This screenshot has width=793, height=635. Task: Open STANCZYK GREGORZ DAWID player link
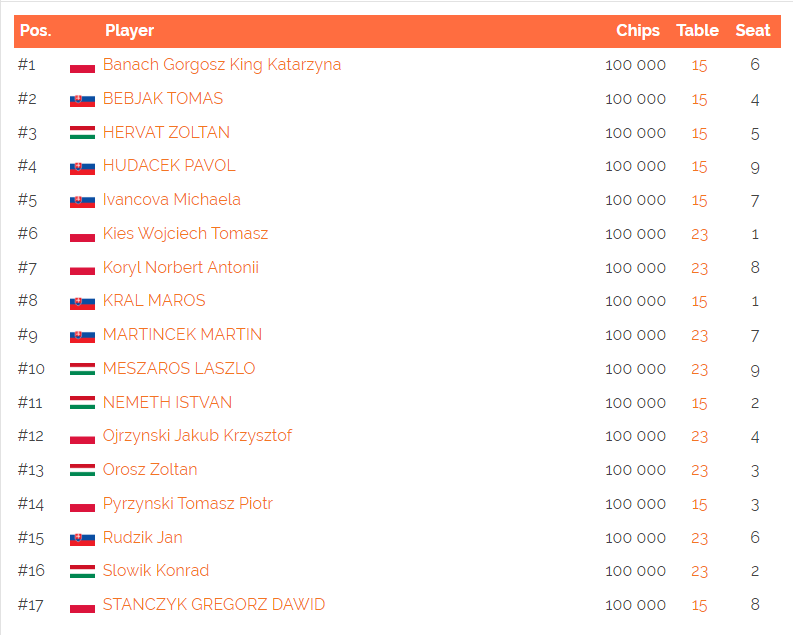(213, 605)
